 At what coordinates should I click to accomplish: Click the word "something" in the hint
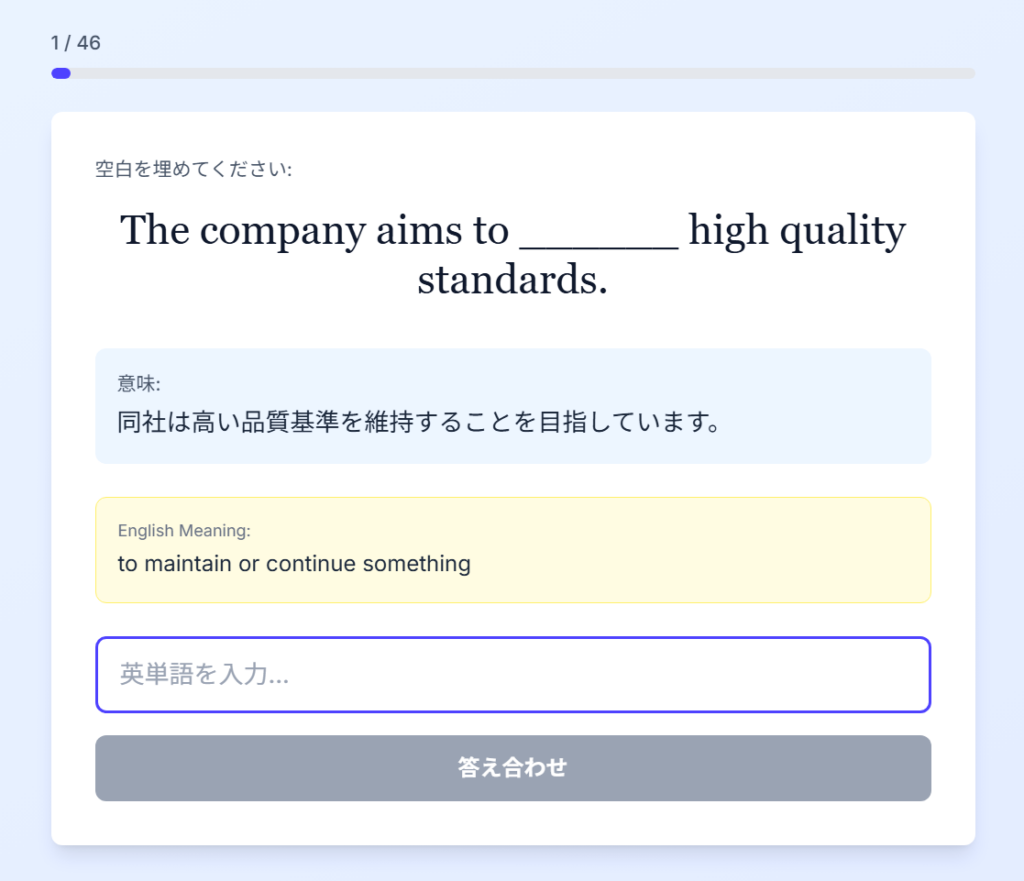(416, 563)
